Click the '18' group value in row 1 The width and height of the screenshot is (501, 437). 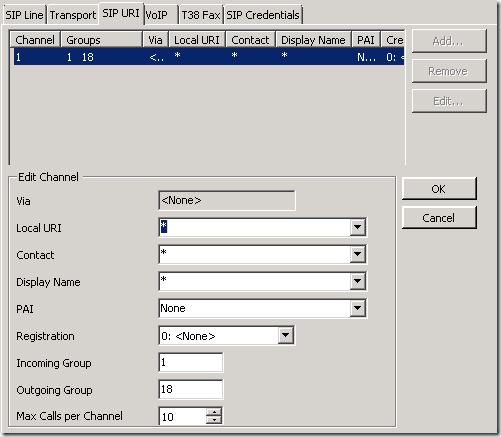88,57
